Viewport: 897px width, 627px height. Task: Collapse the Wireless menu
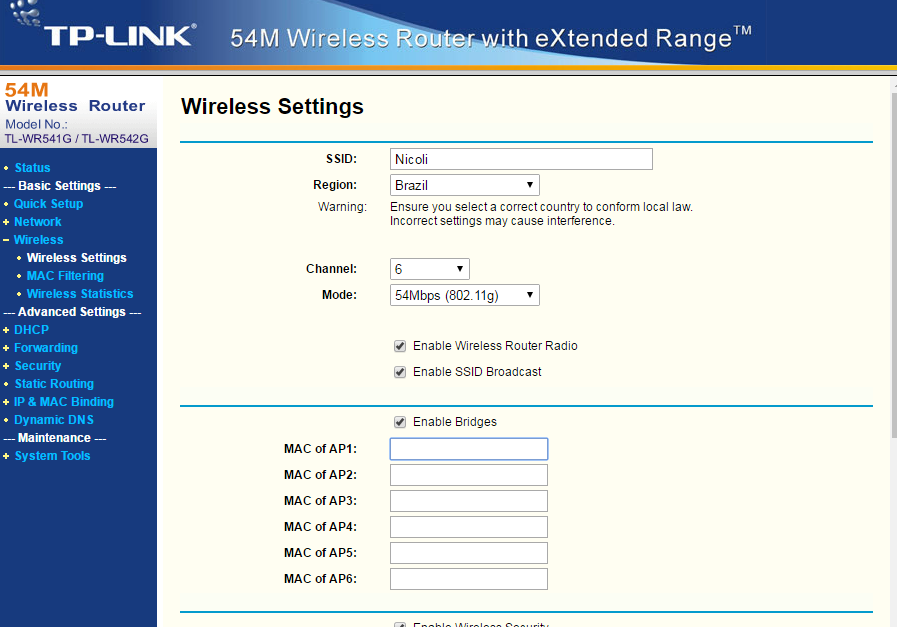coord(38,240)
